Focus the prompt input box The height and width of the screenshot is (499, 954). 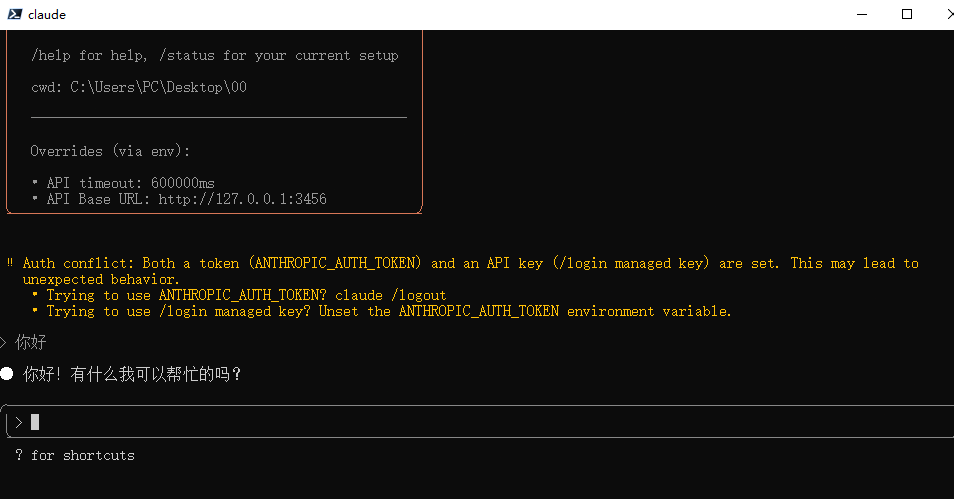(480, 422)
